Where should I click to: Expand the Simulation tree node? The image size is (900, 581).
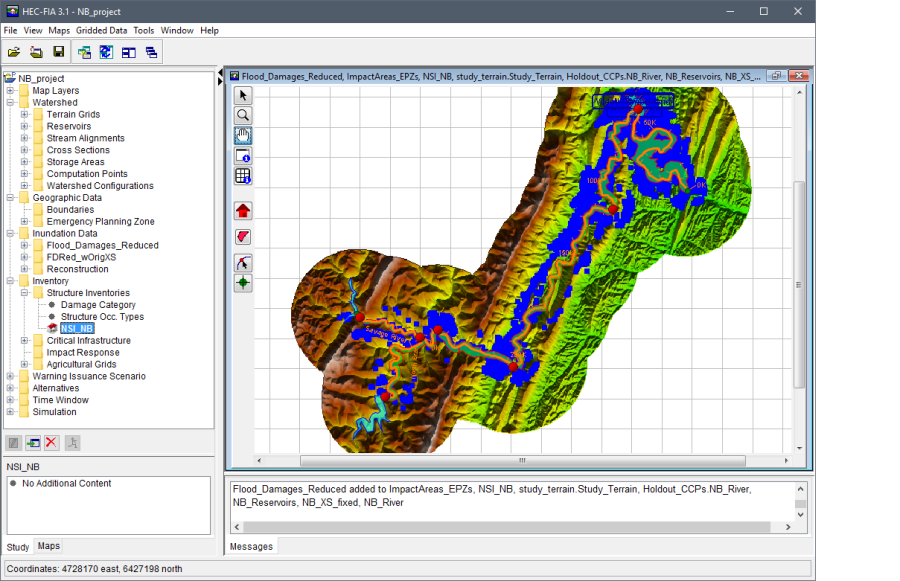[10, 412]
